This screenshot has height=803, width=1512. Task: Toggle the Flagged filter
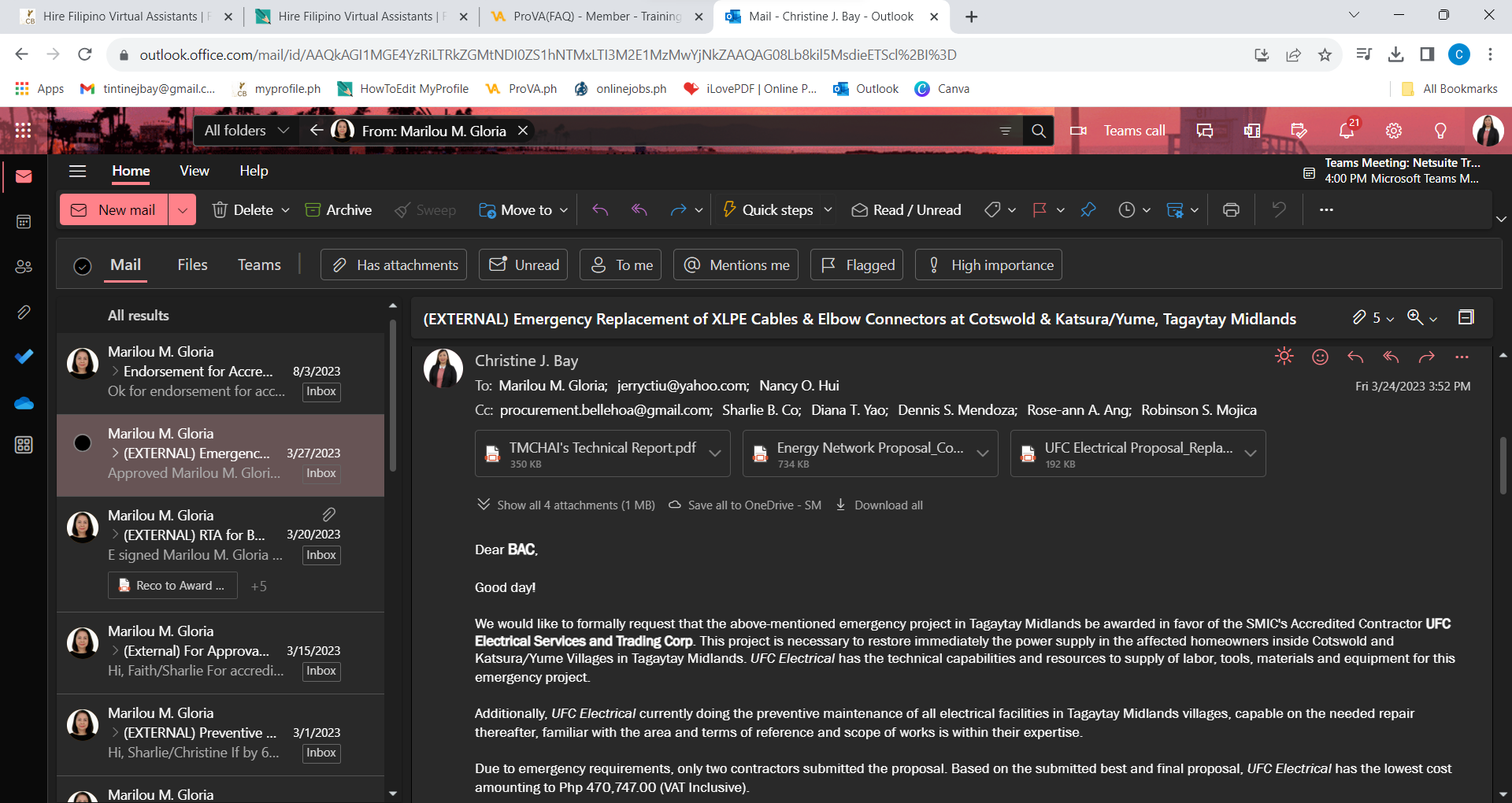point(857,265)
